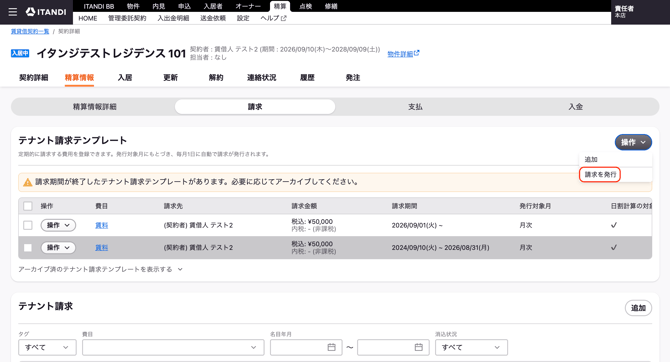Open 入出金明細 submenu item
This screenshot has width=670, height=362.
click(x=173, y=18)
